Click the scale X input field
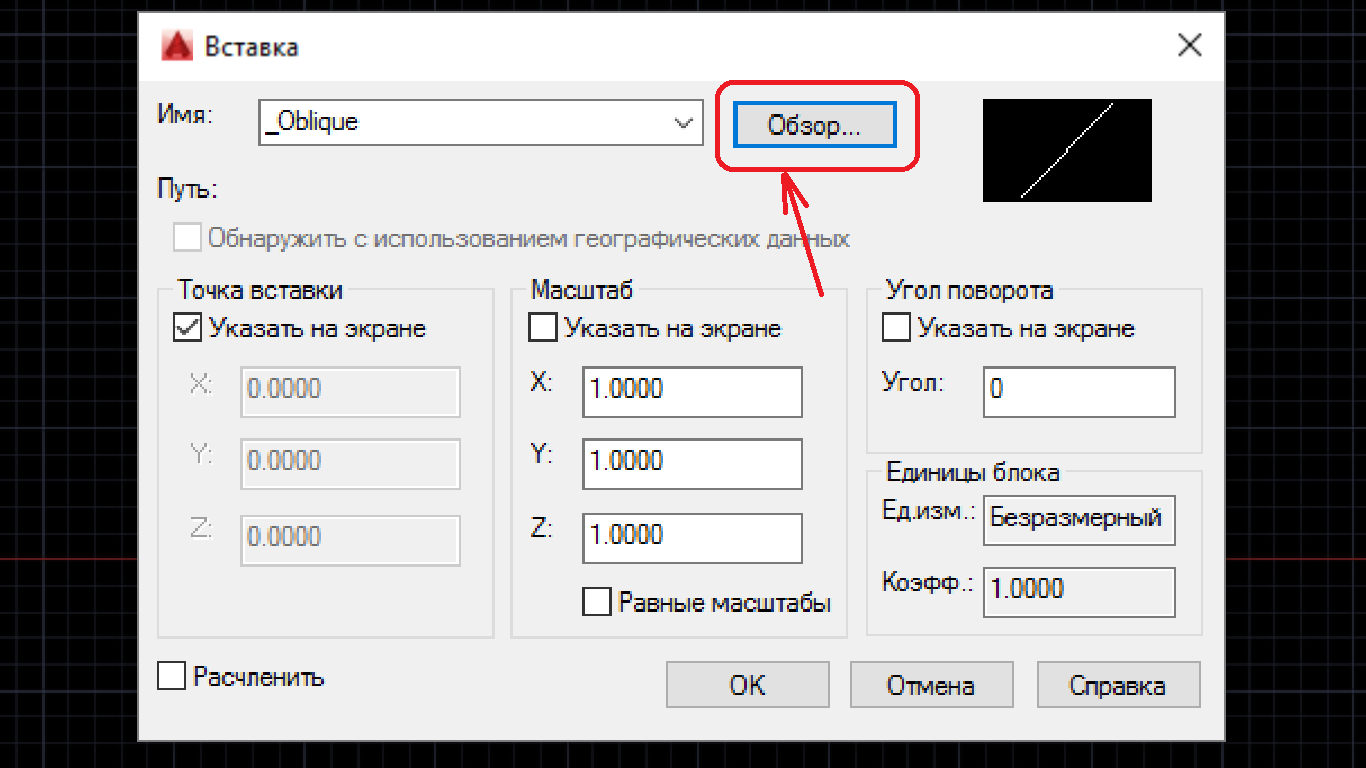 [692, 391]
